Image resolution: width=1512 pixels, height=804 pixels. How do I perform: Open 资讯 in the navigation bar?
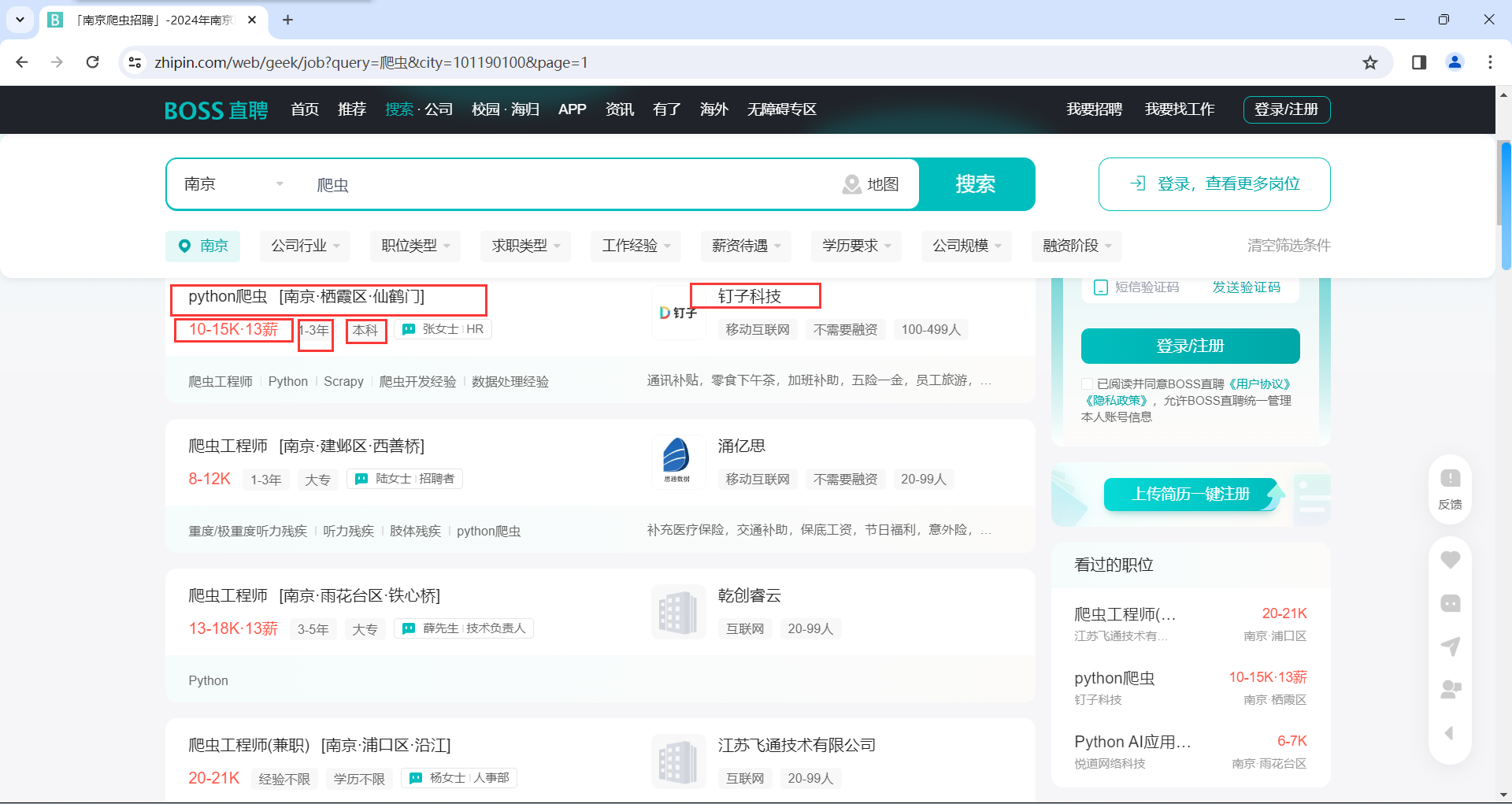[x=620, y=109]
